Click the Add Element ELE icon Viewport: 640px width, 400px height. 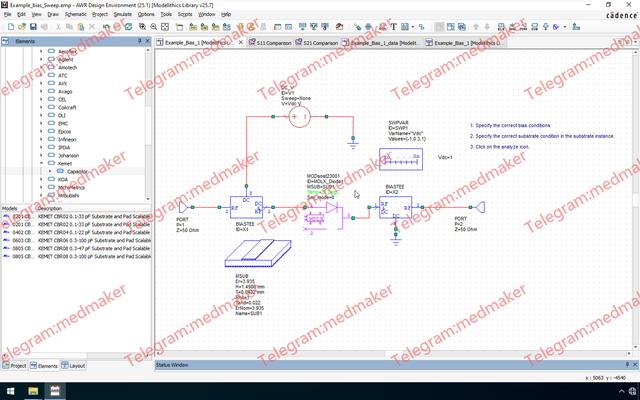point(501,27)
